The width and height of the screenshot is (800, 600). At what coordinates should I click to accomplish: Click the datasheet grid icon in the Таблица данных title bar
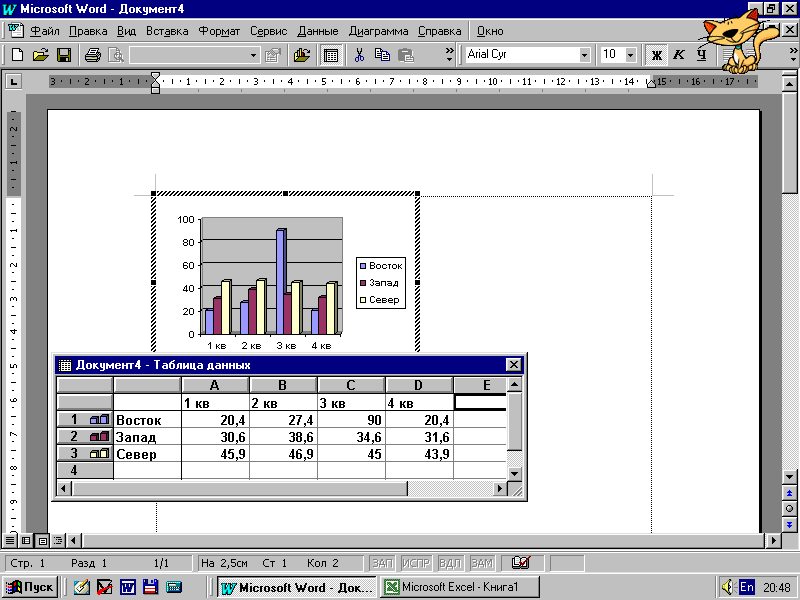click(65, 365)
